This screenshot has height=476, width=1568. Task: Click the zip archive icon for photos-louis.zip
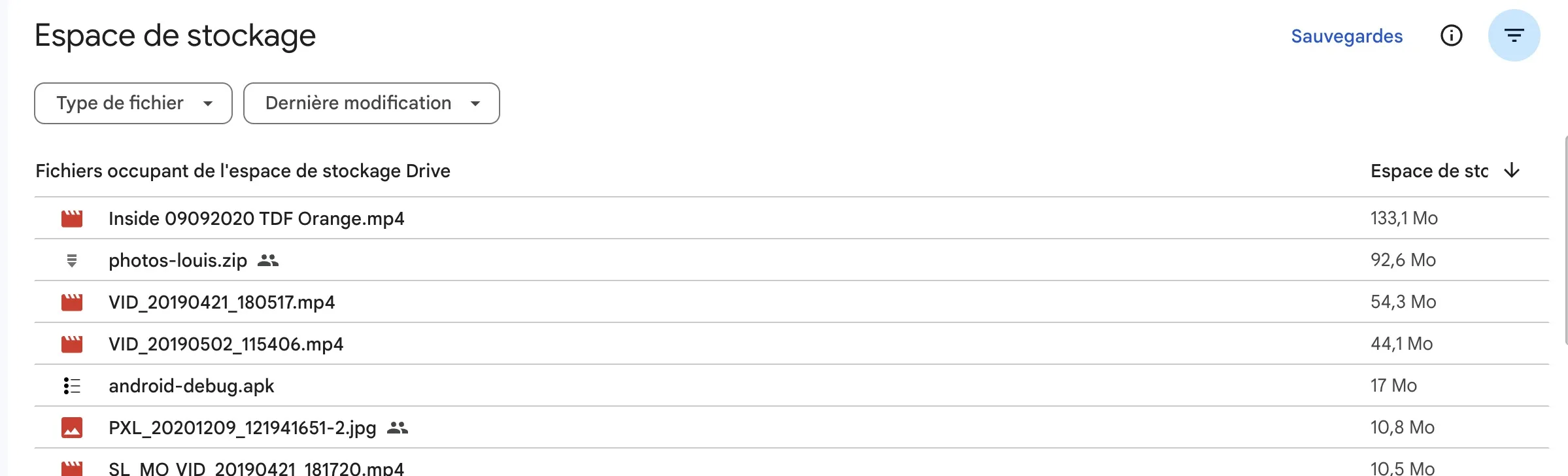(72, 260)
